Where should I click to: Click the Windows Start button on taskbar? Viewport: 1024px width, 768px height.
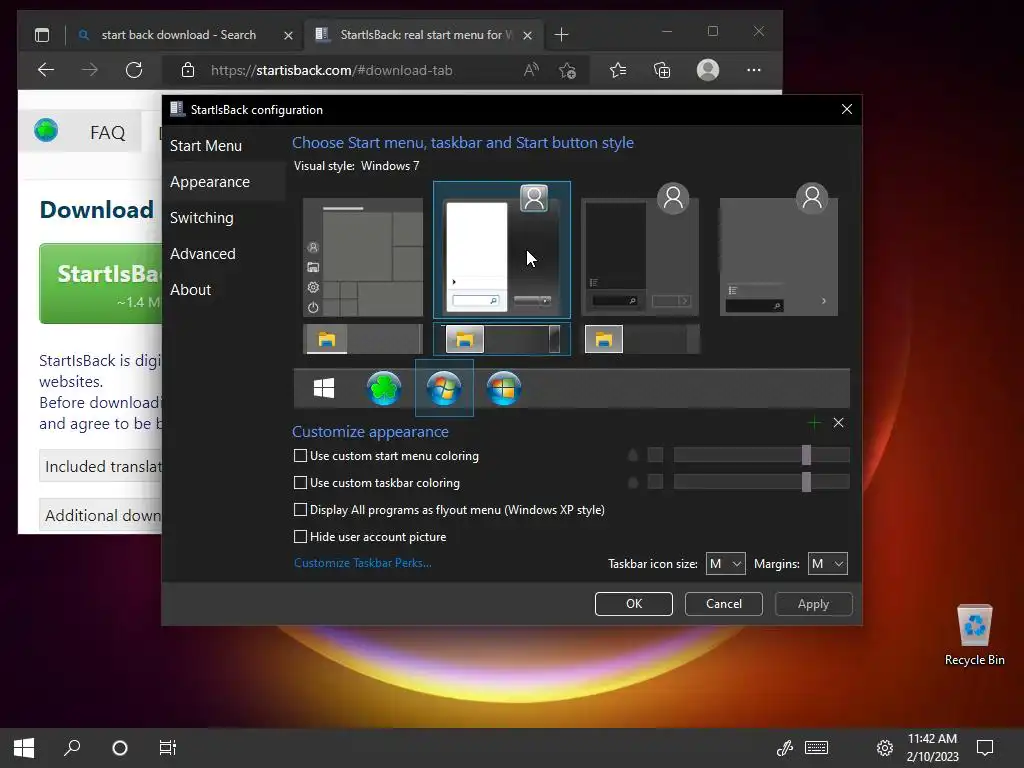[x=24, y=748]
